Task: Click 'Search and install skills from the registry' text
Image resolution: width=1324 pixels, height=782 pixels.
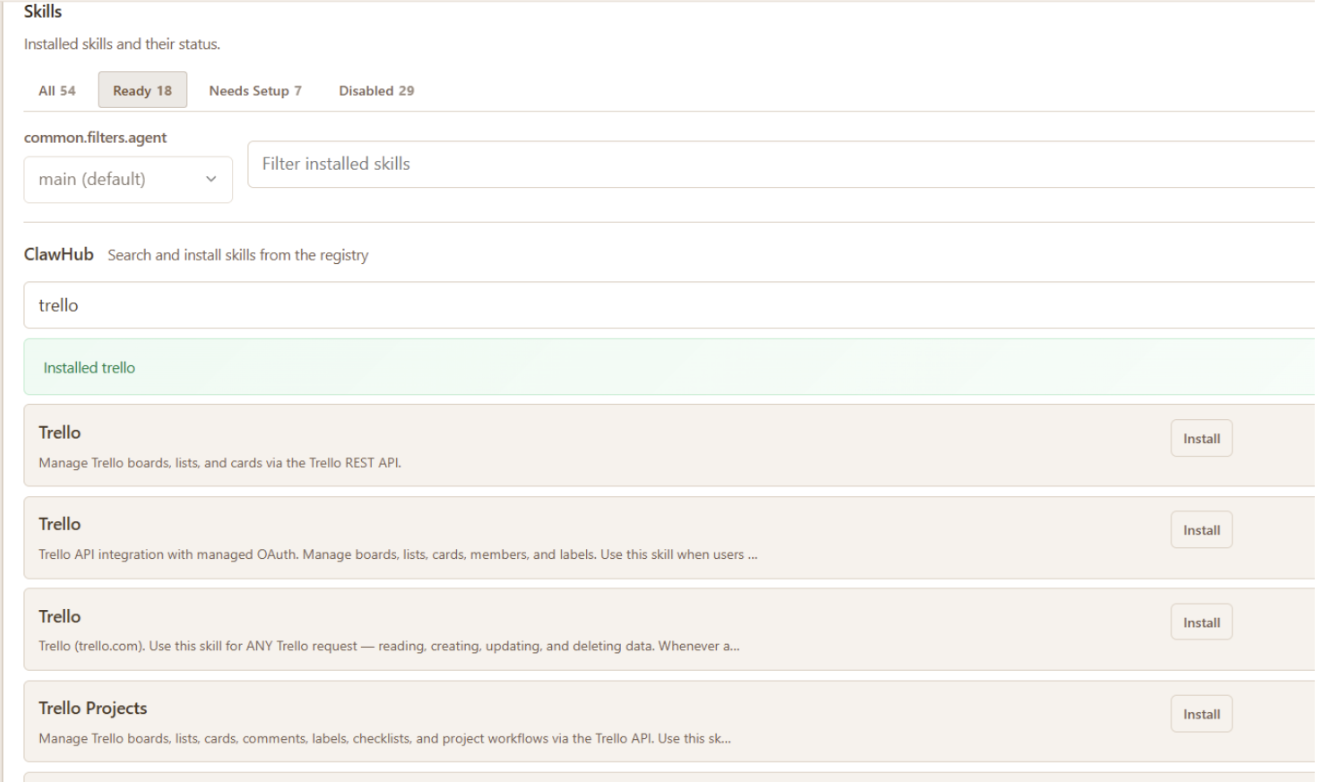Action: point(238,255)
